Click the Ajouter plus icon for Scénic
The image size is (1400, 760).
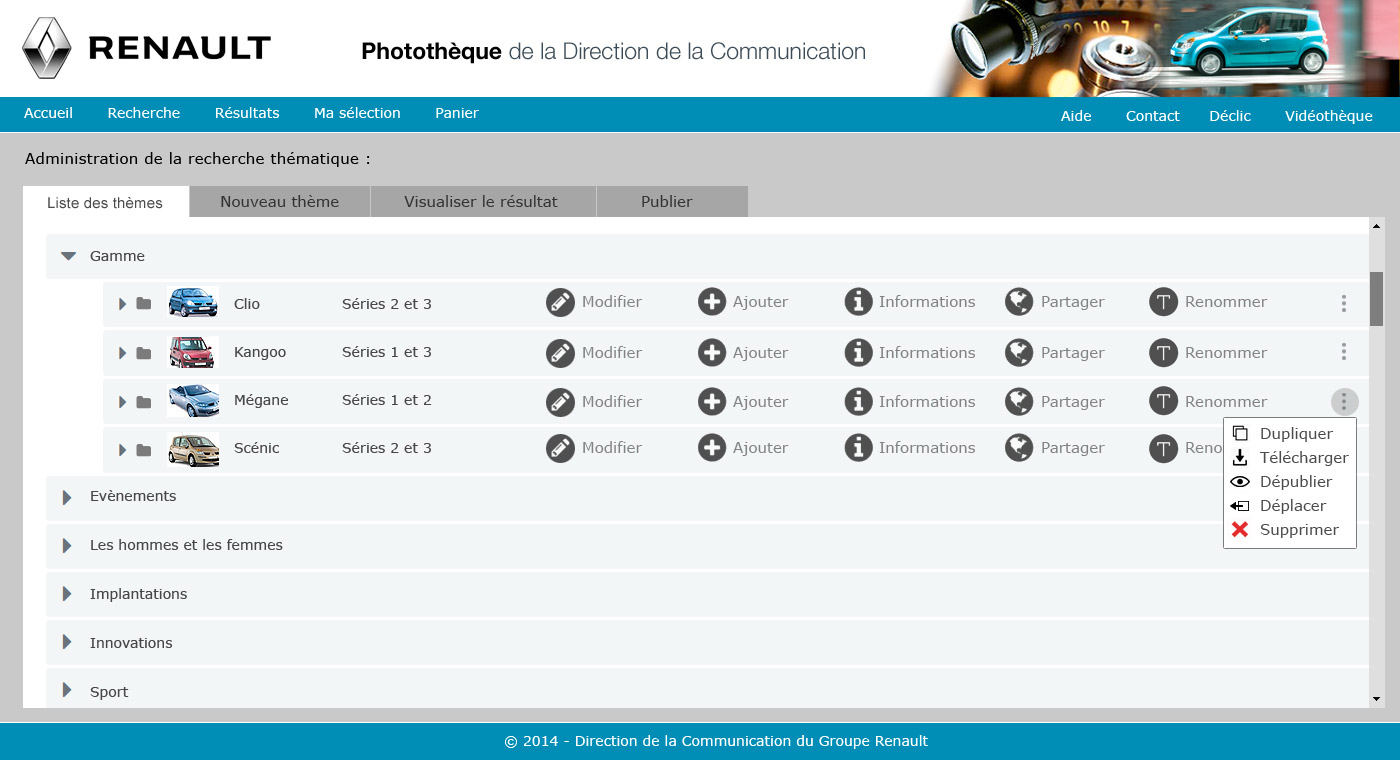pos(712,448)
